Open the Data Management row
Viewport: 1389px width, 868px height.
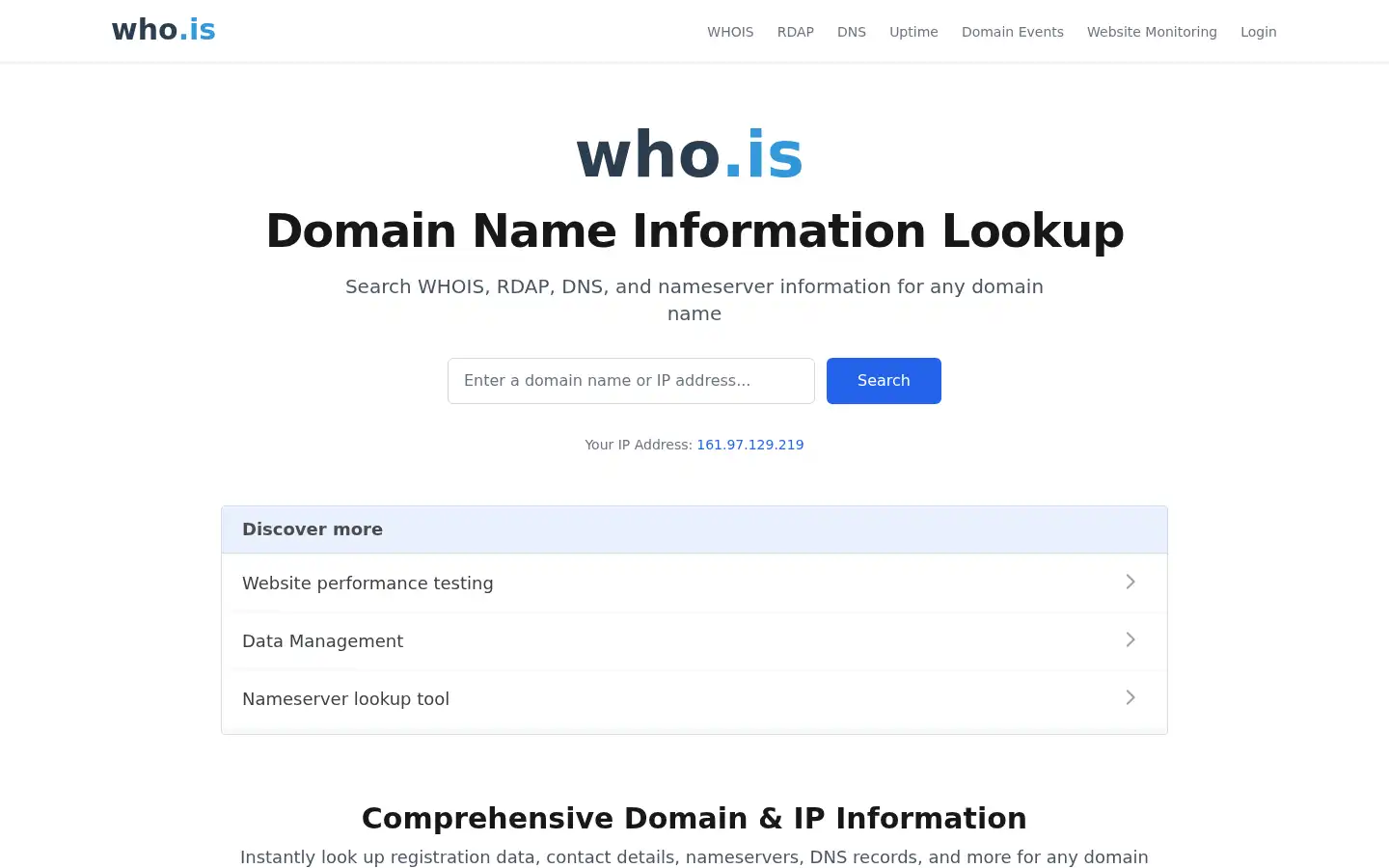694,641
